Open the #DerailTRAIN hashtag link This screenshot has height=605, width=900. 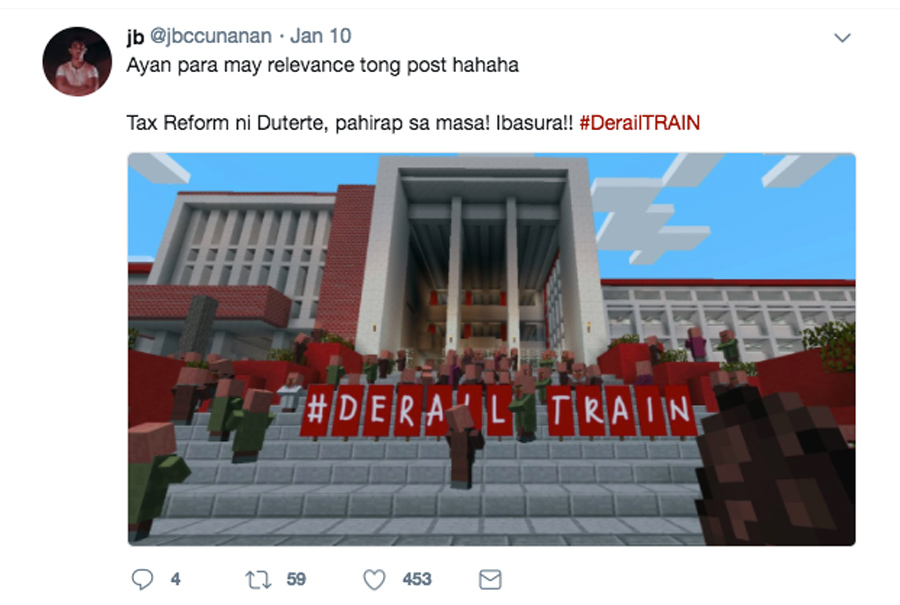tap(639, 123)
